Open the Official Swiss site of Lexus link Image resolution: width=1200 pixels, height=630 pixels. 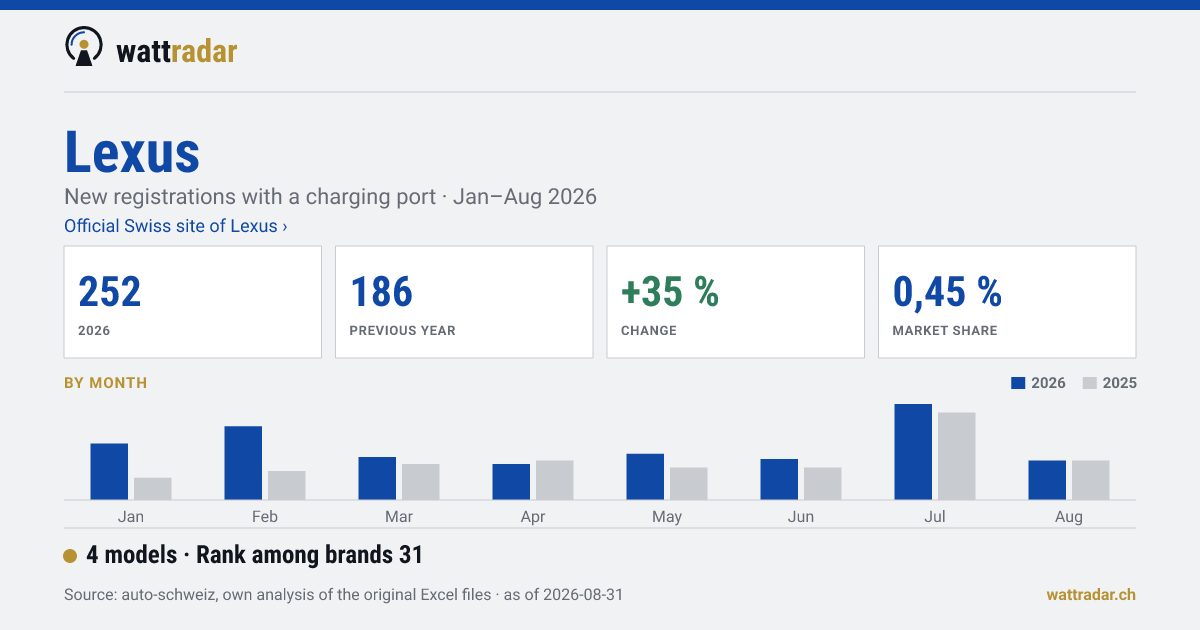click(176, 226)
